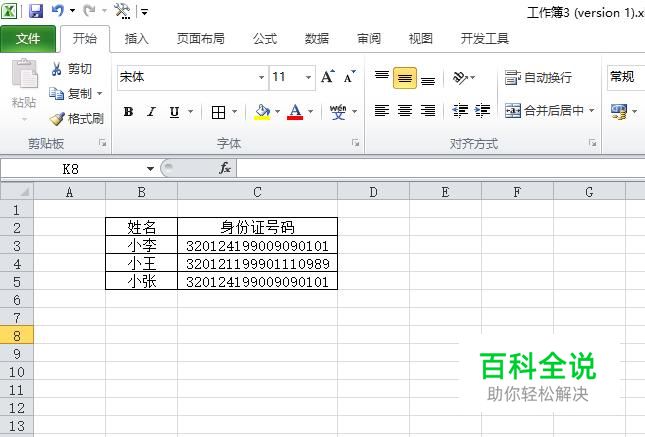
Task: Click Merge and Center (合并后居中) button
Action: click(x=544, y=110)
